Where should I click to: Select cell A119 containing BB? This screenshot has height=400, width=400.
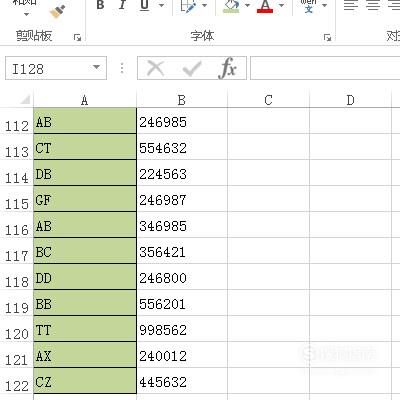[85, 303]
